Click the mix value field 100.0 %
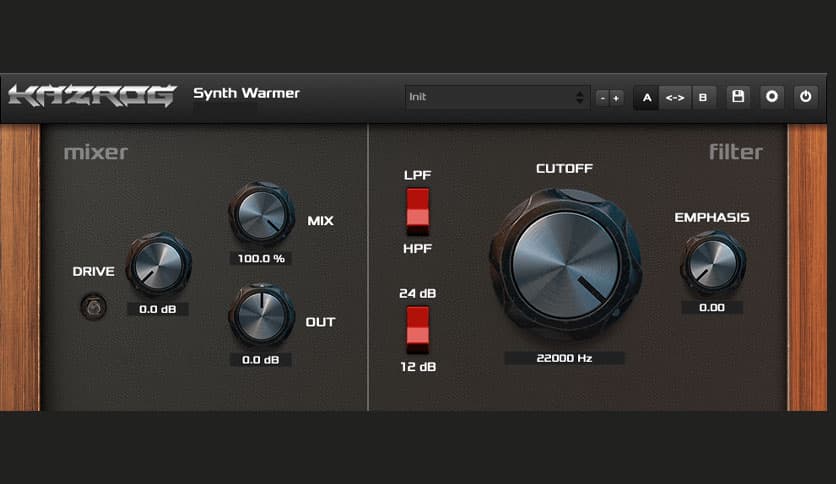Image resolution: width=836 pixels, height=484 pixels. [x=261, y=259]
